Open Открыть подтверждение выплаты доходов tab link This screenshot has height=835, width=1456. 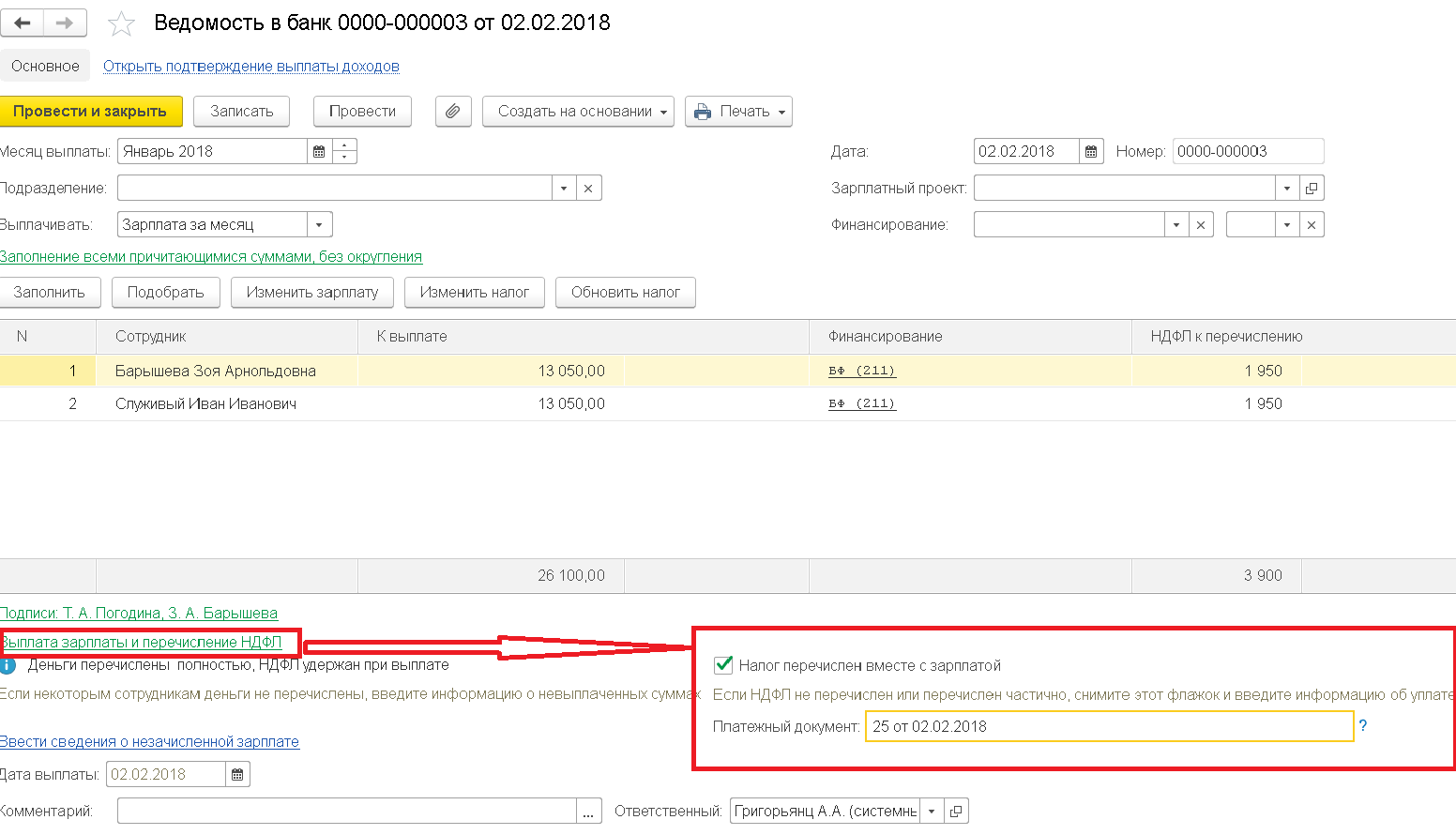(251, 66)
